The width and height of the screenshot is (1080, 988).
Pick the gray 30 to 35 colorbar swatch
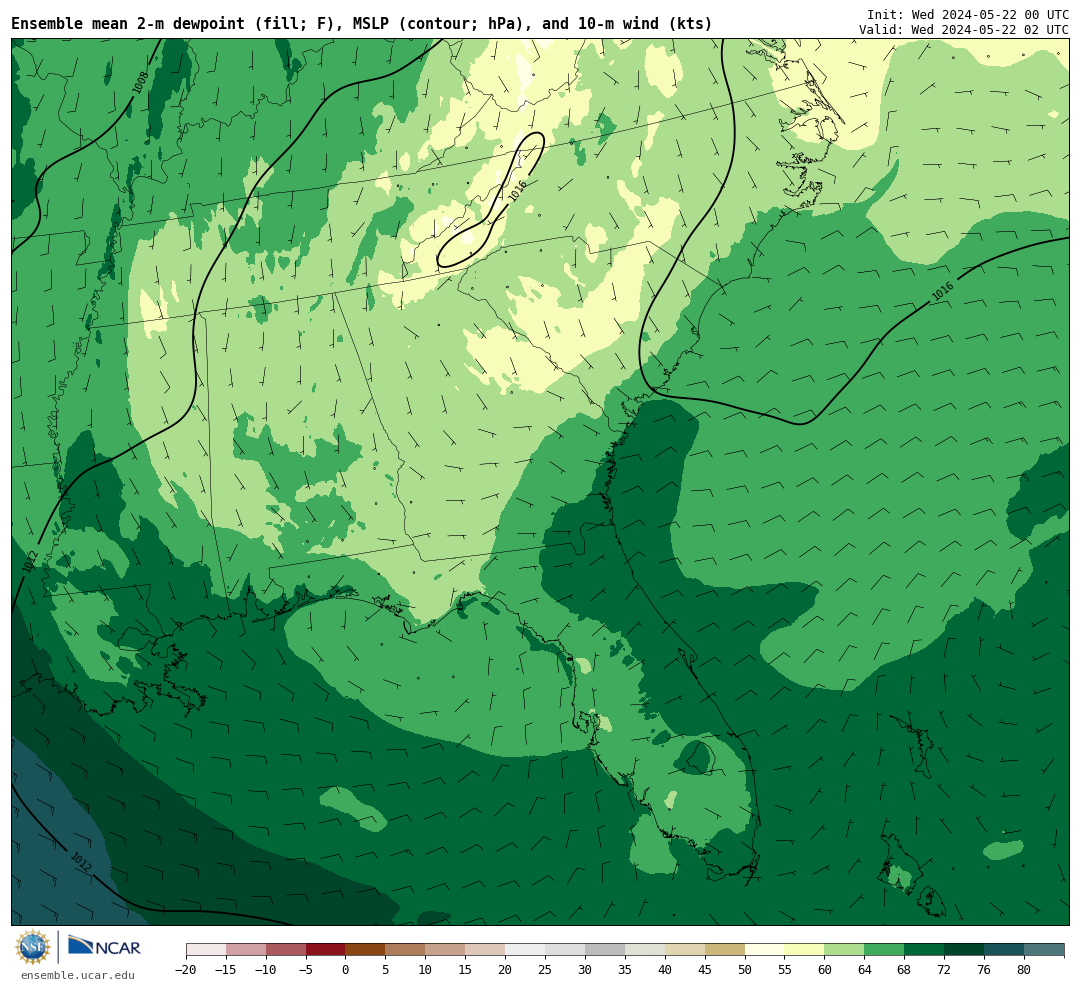point(605,950)
